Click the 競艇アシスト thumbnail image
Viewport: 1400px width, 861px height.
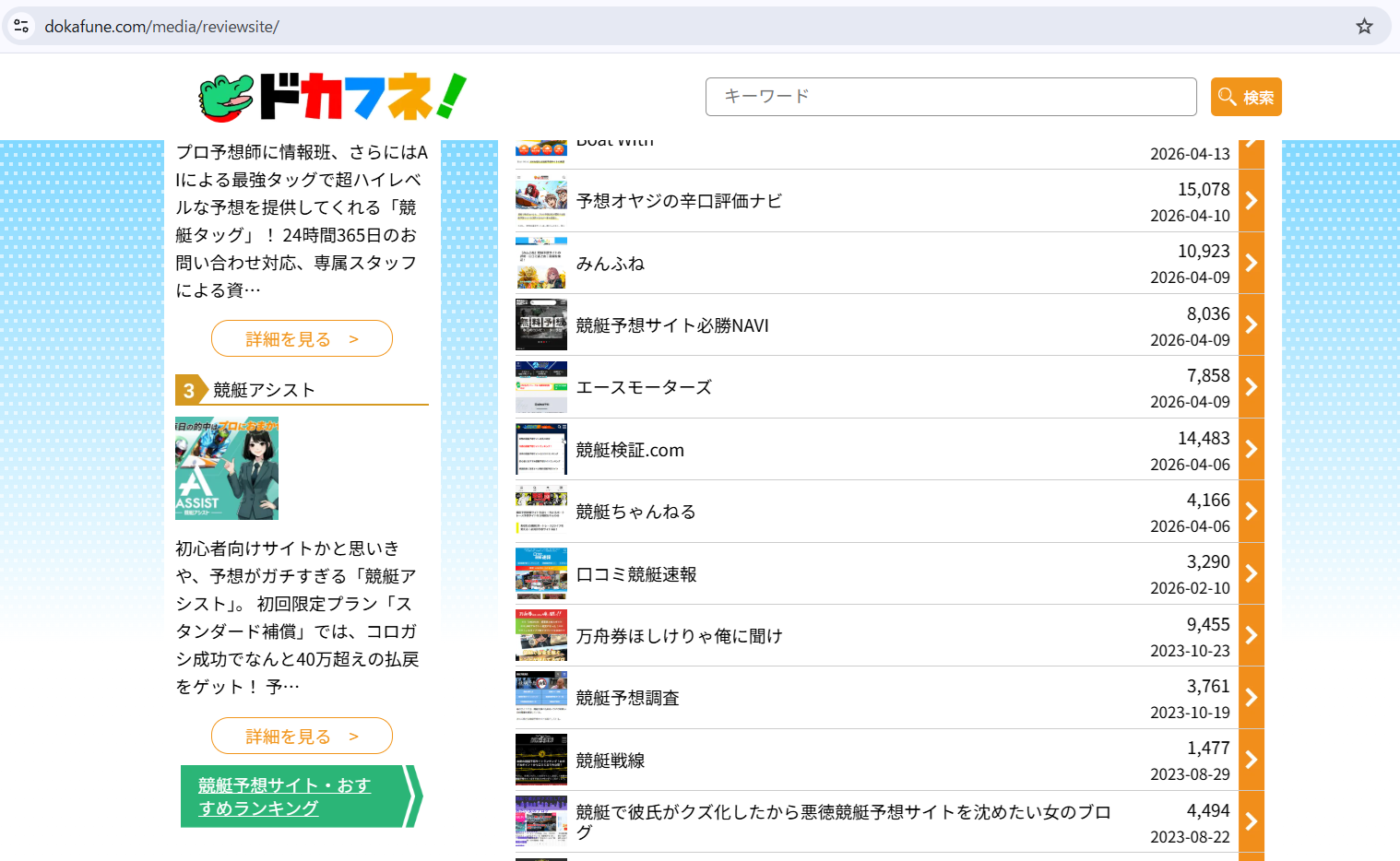(x=227, y=468)
